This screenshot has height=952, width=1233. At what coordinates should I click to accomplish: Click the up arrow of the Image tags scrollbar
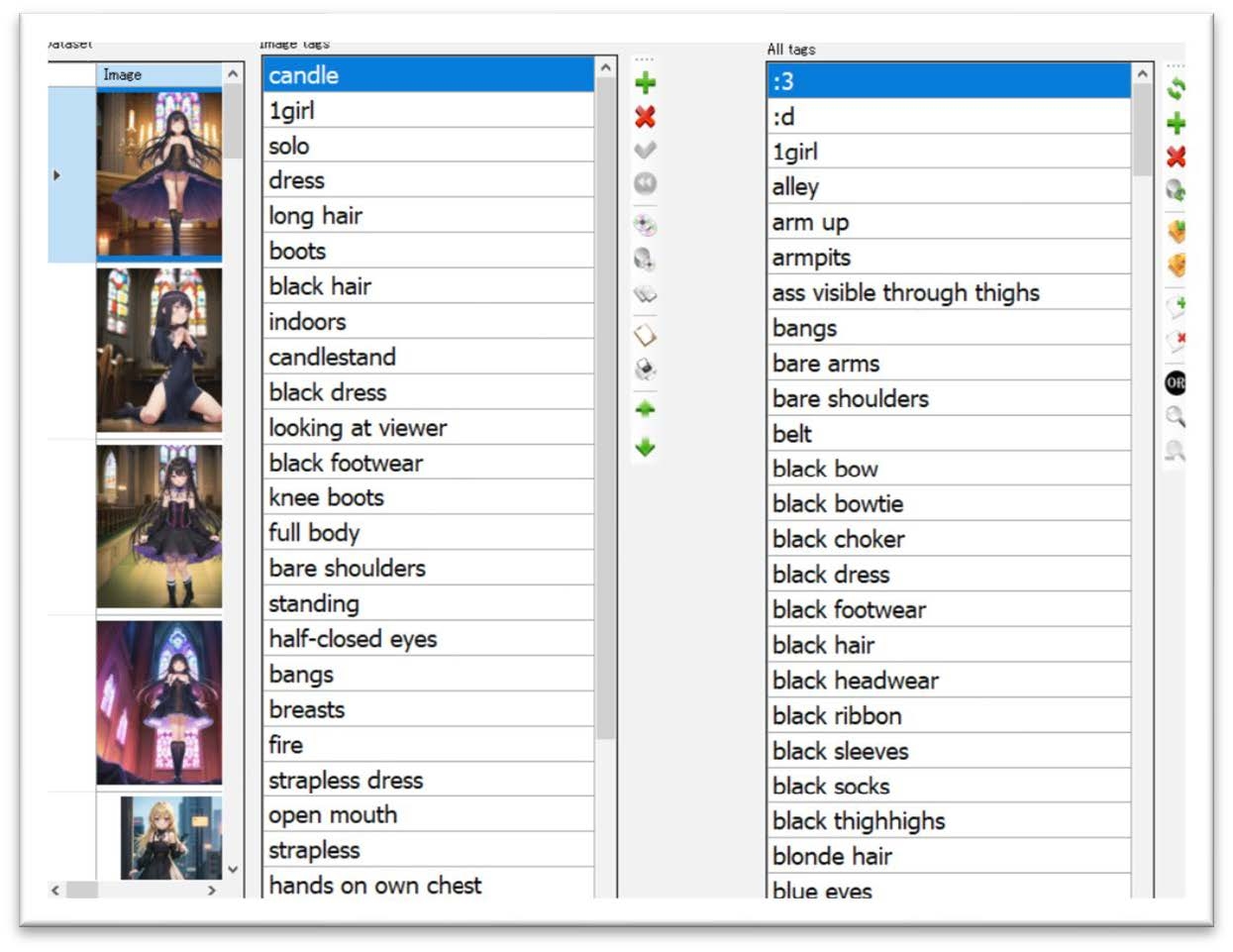605,68
